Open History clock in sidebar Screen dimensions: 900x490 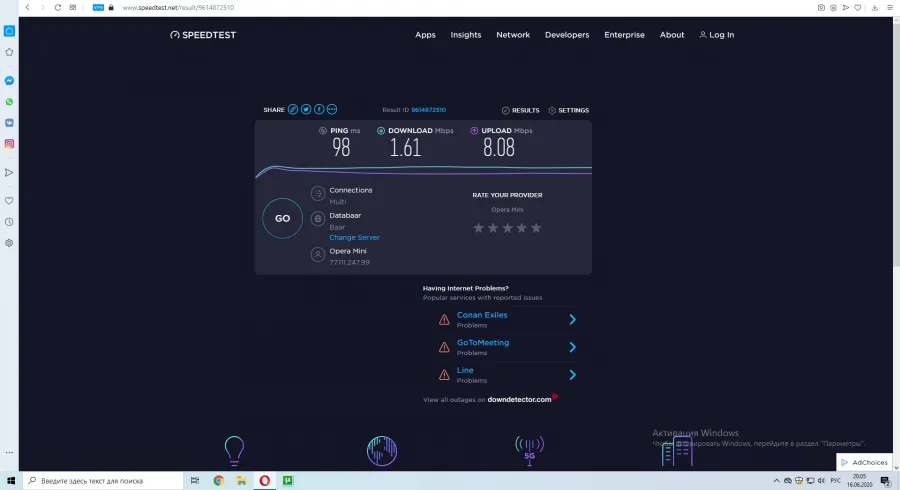(9, 222)
